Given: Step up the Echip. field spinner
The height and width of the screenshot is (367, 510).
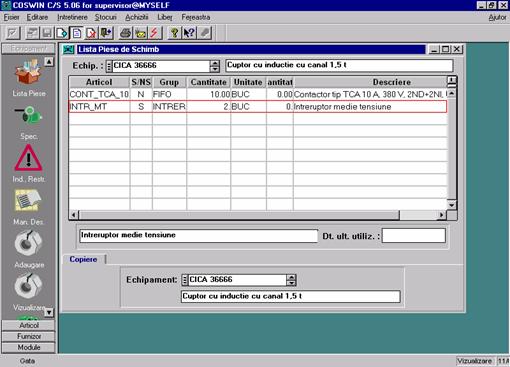Looking at the screenshot, I should (x=215, y=63).
